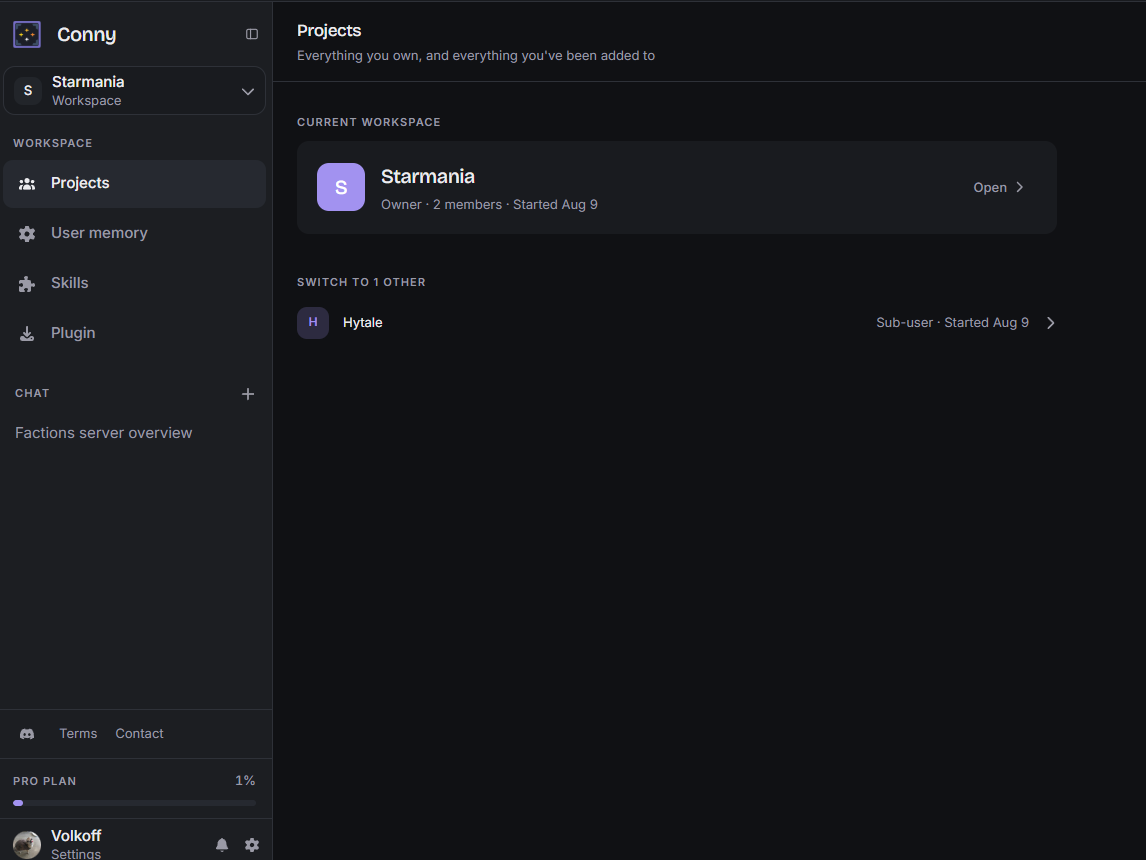The height and width of the screenshot is (860, 1146).
Task: Click the Conny app name
Action: pos(86,34)
